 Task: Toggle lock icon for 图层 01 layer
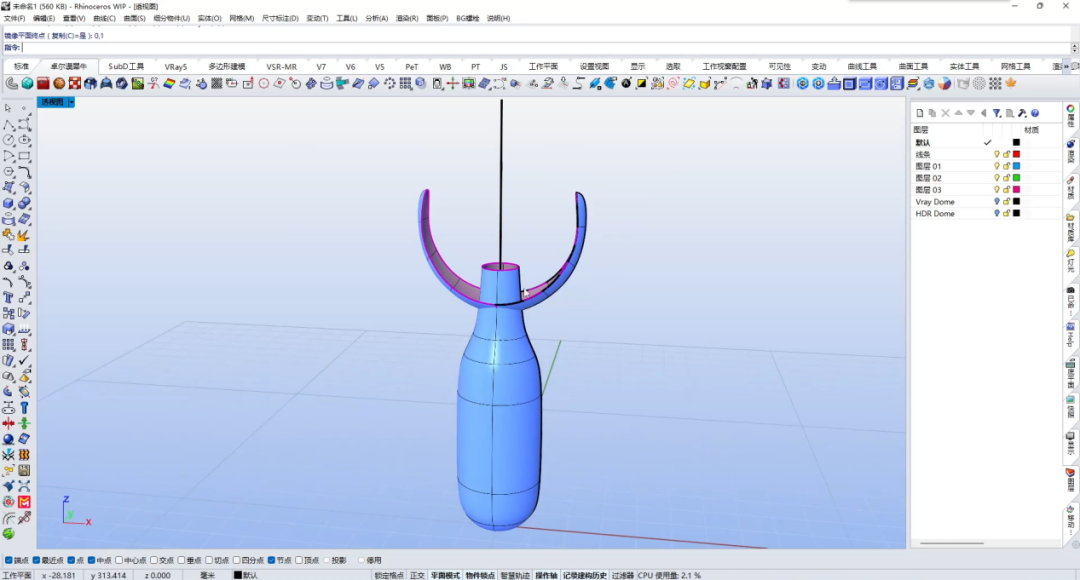pyautogui.click(x=1006, y=166)
